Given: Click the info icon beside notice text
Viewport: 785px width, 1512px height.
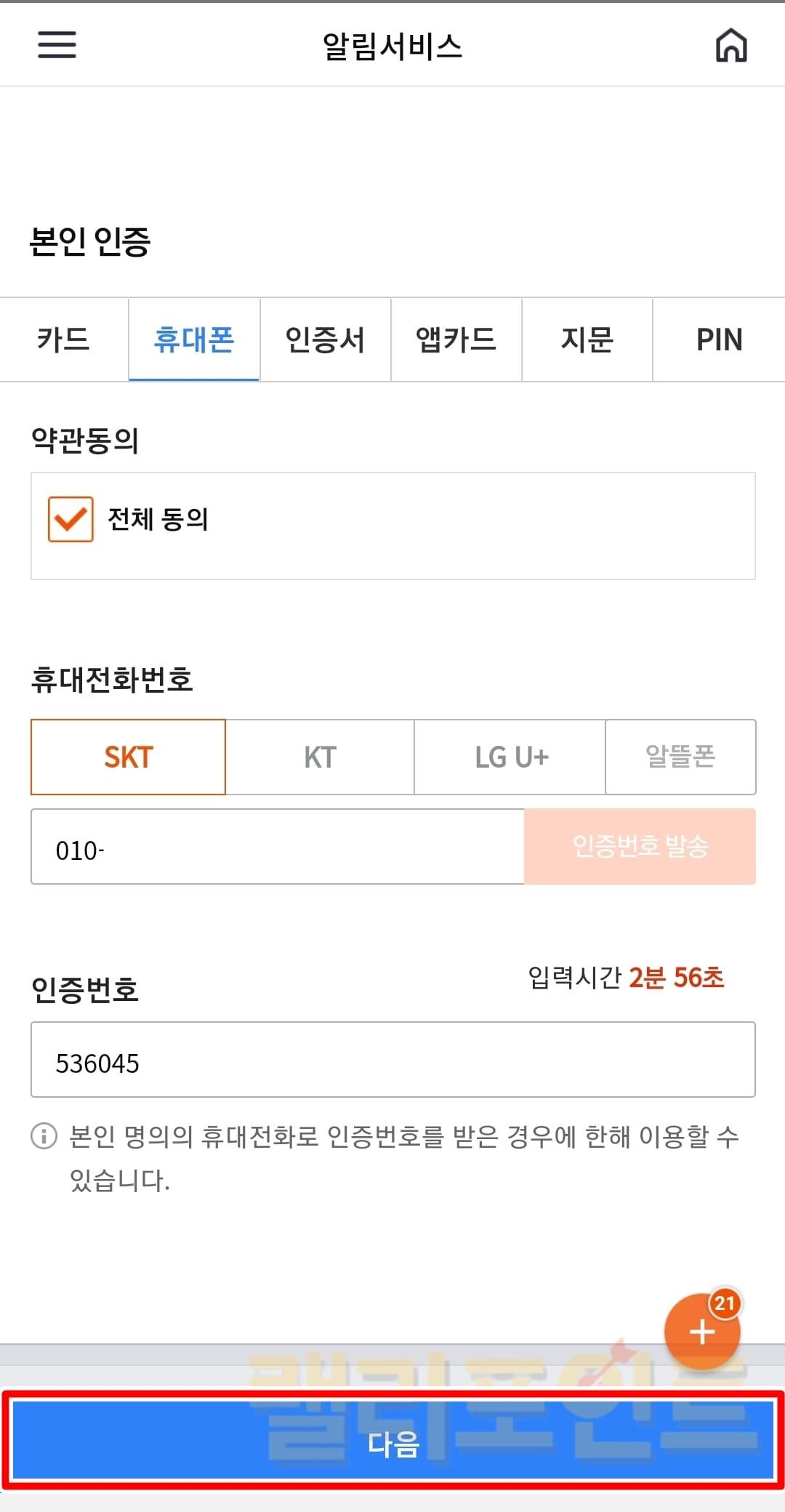Looking at the screenshot, I should click(x=44, y=1136).
